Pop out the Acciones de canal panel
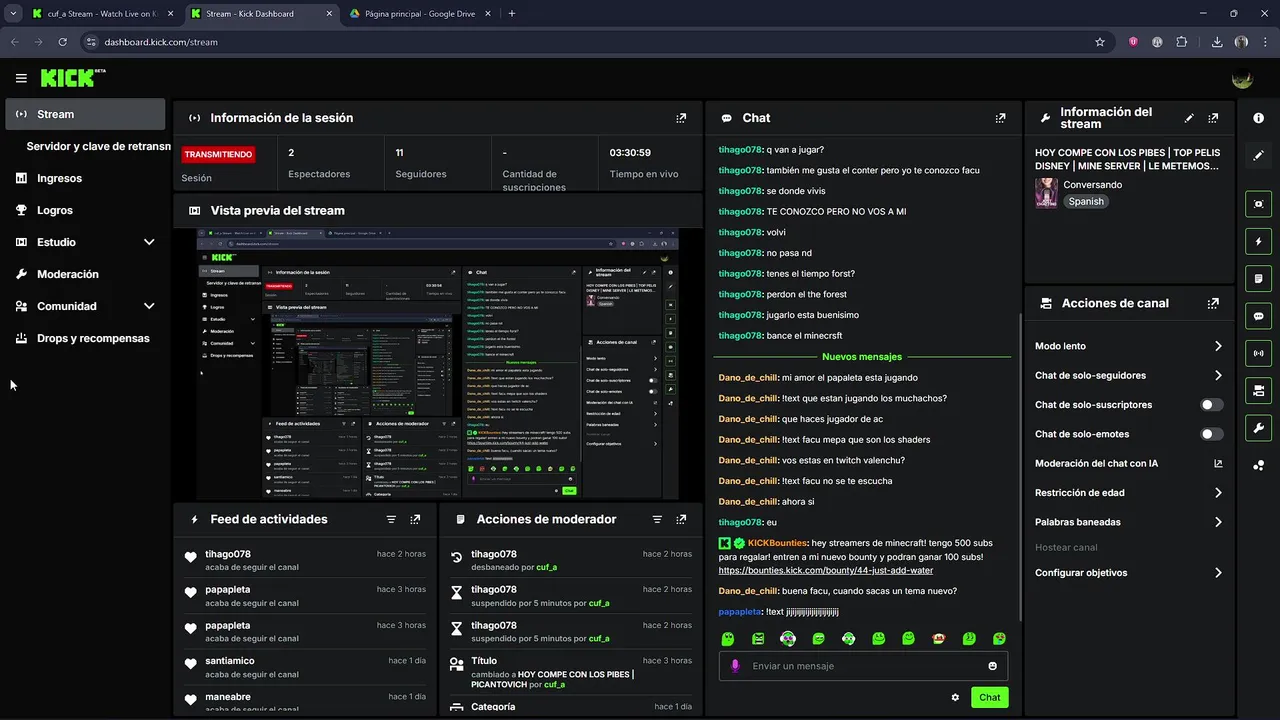 coord(1213,303)
